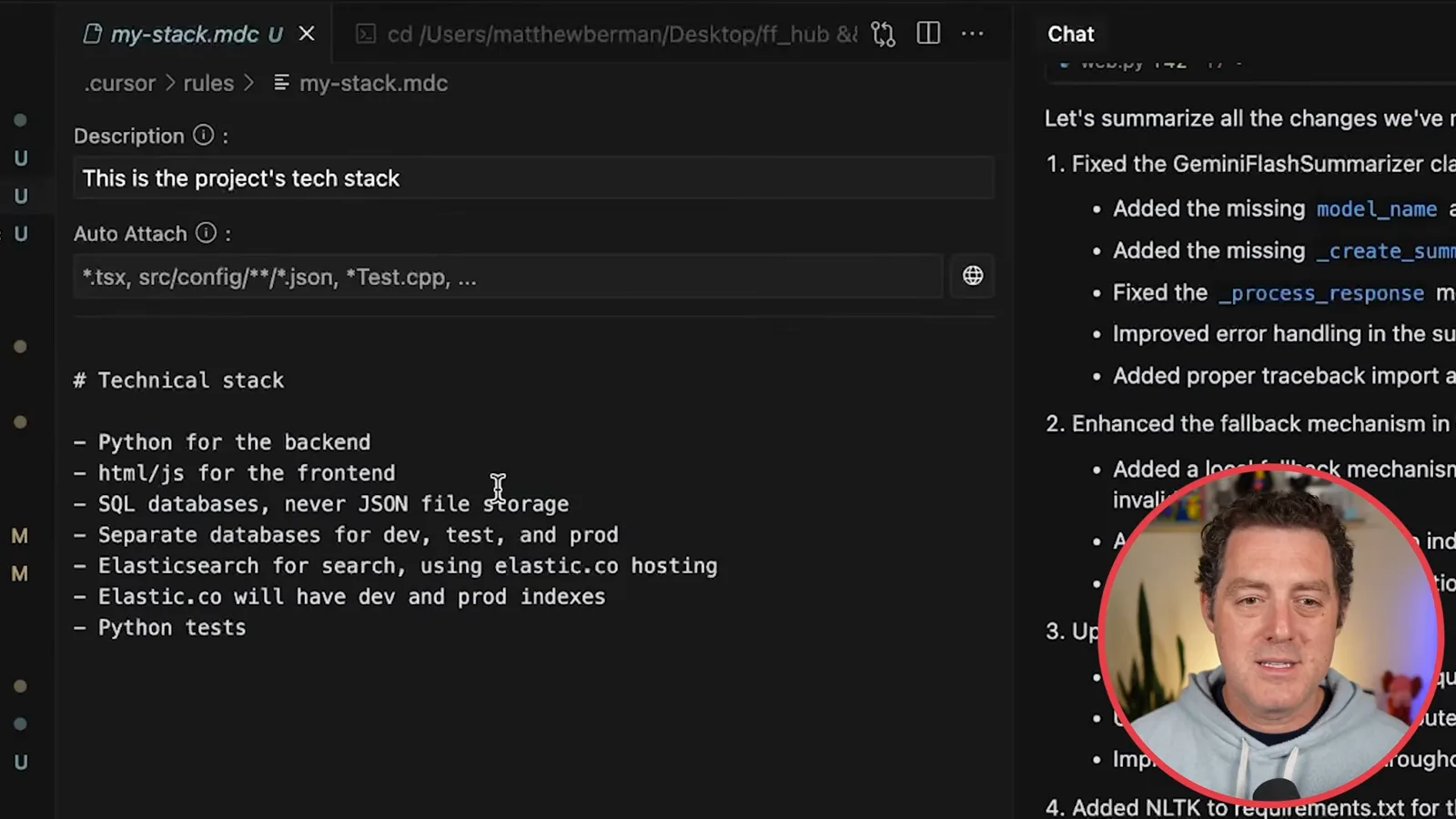Open source control compare changes icon
Screen dimensions: 1456x819
pos(883,34)
